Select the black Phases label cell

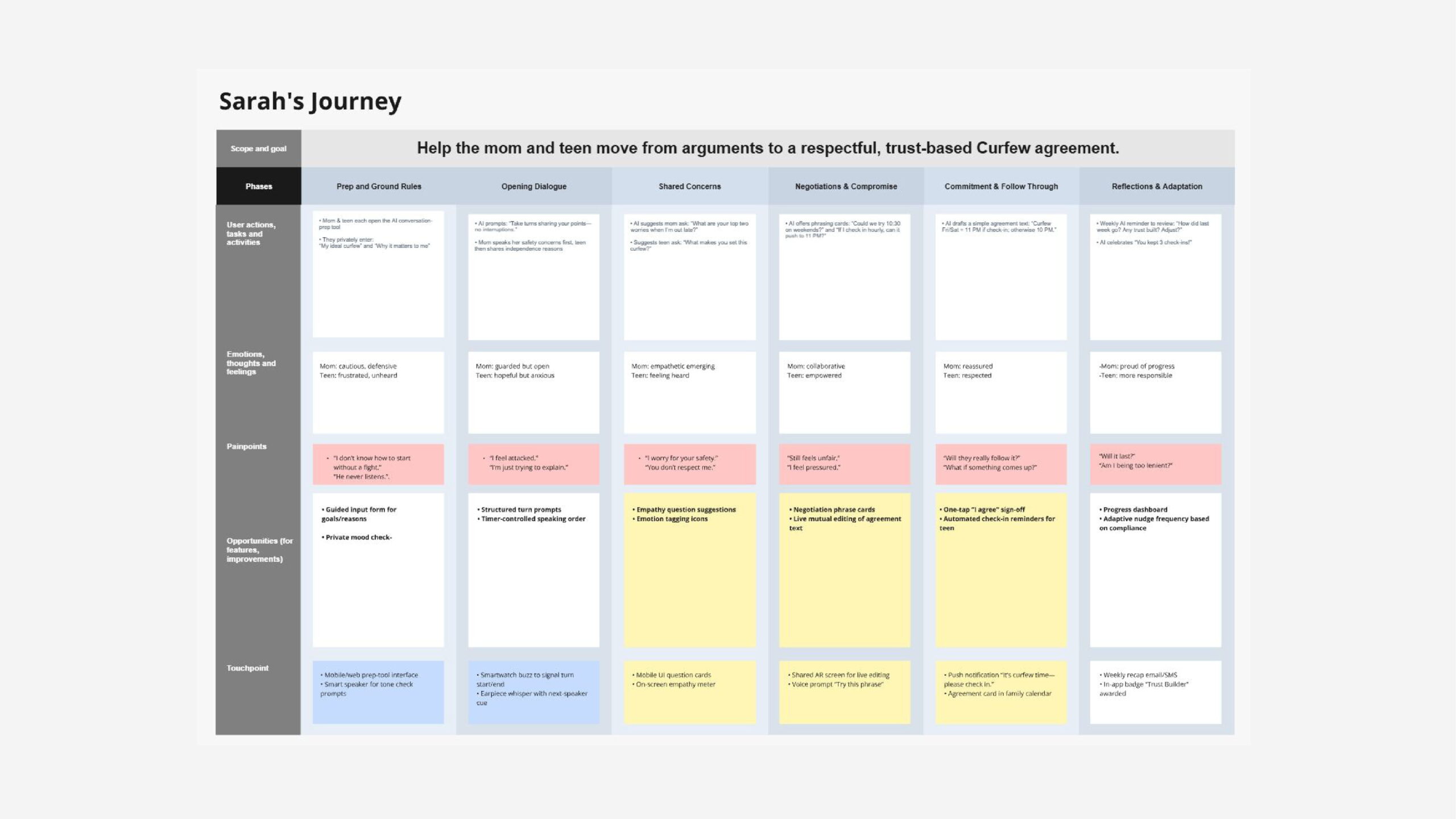click(x=258, y=186)
